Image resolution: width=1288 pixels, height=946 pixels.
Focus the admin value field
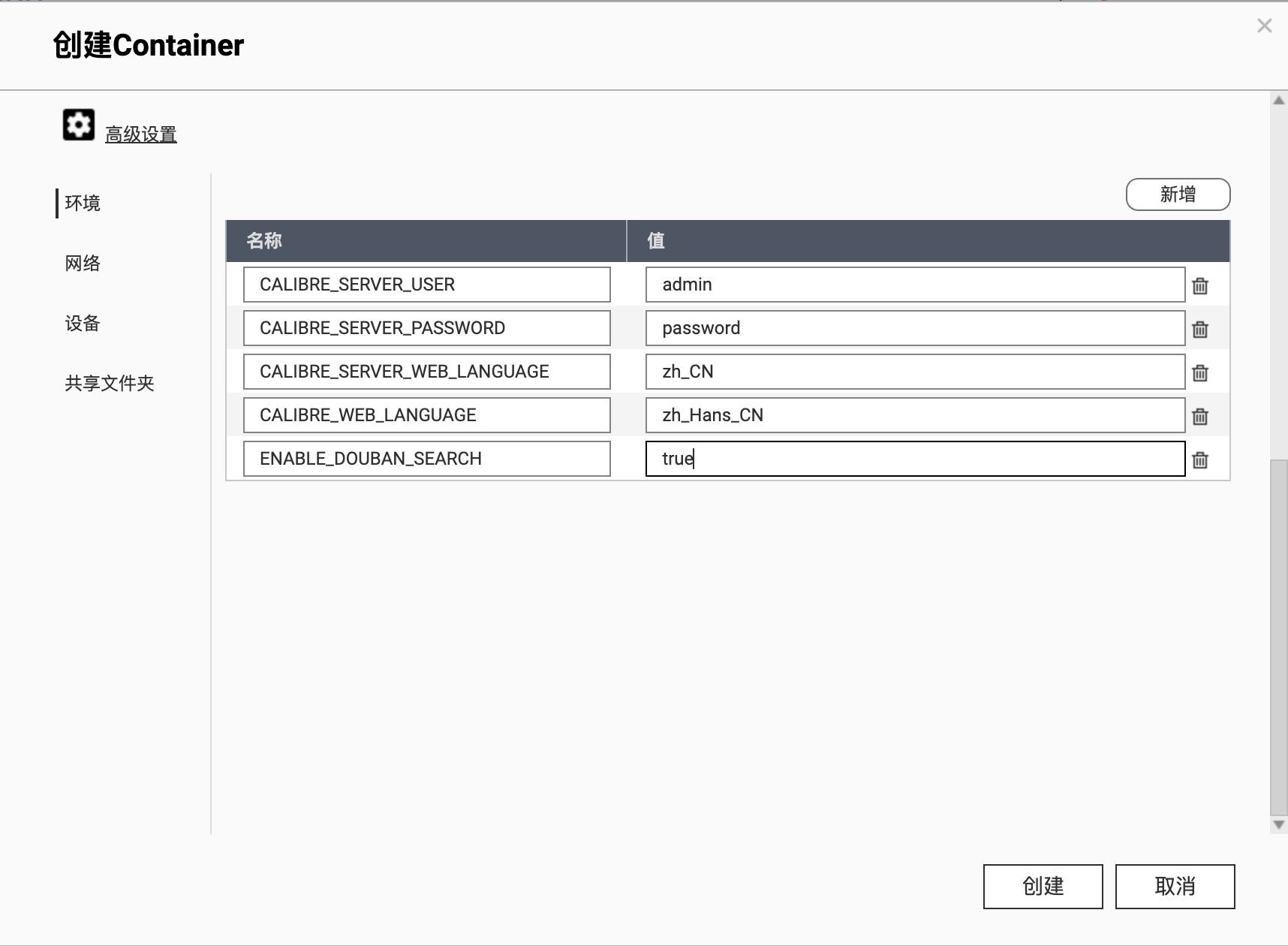(916, 285)
